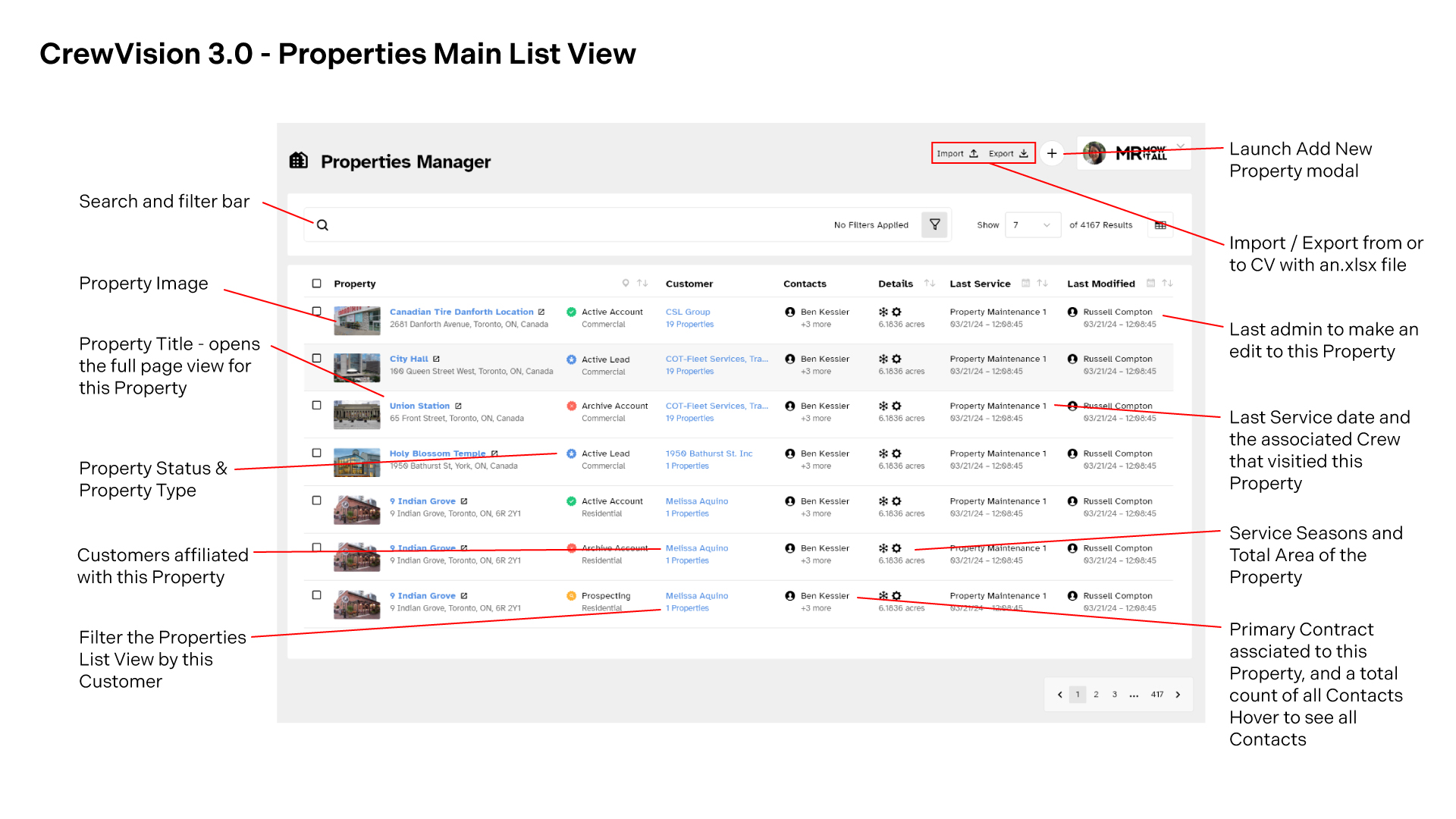
Task: Open the City Hall property page
Action: click(x=409, y=359)
